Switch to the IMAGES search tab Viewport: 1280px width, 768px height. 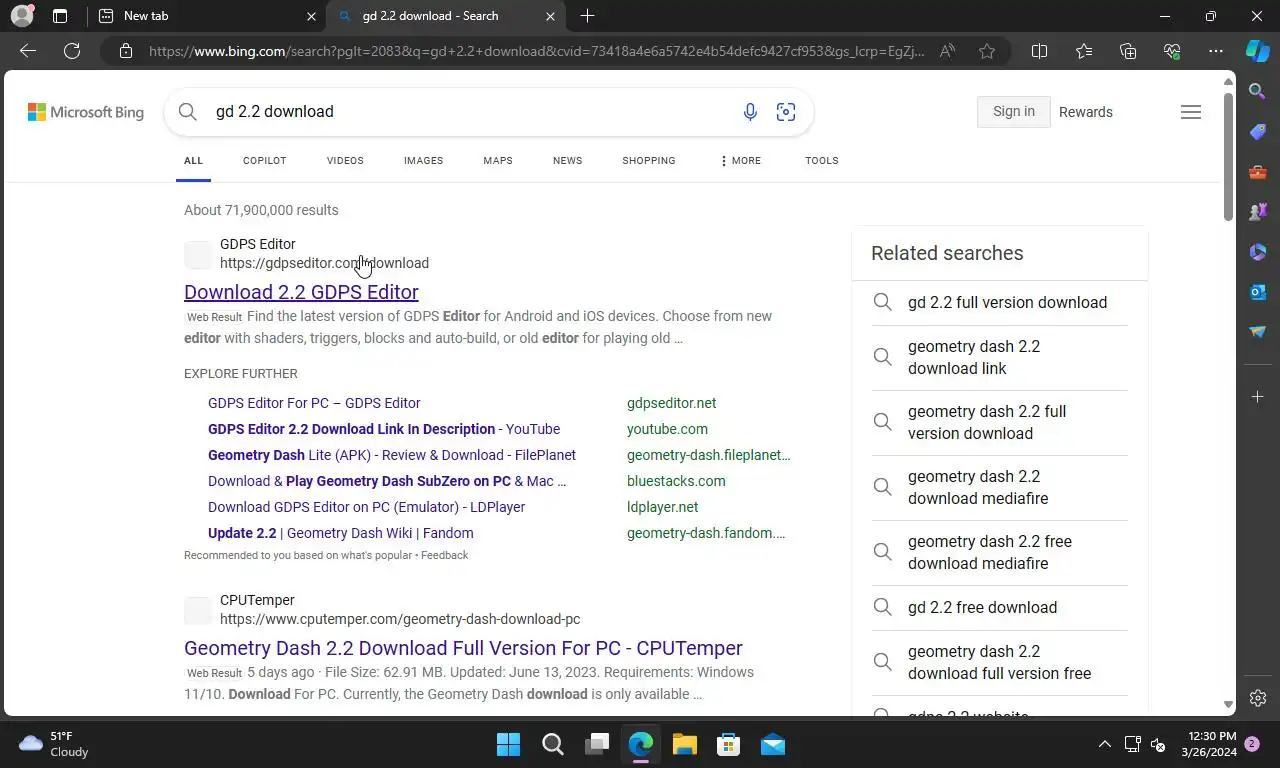[423, 160]
